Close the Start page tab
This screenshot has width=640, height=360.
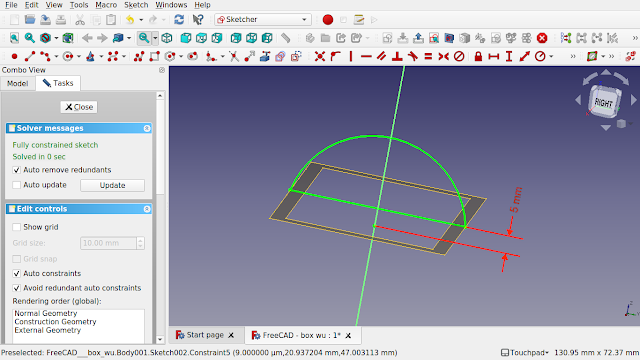tap(231, 335)
